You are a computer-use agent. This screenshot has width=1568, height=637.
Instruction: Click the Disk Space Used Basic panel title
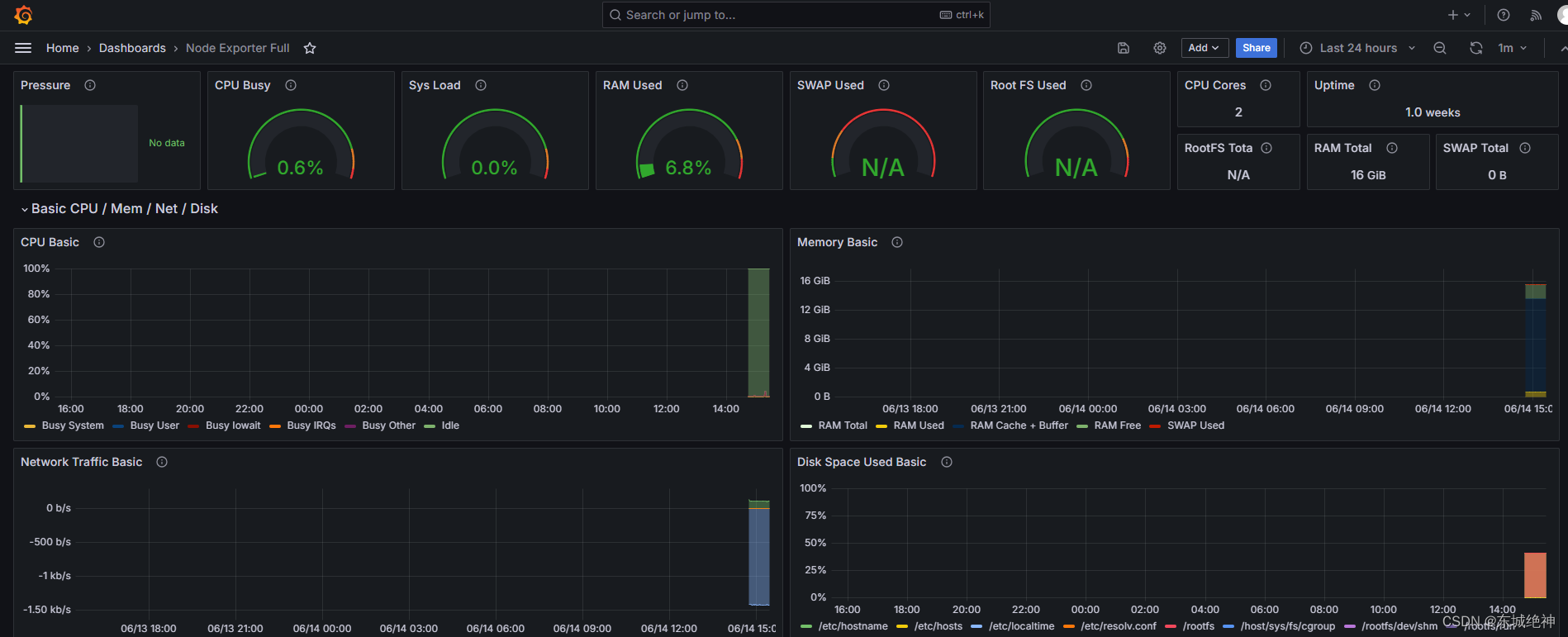[862, 462]
